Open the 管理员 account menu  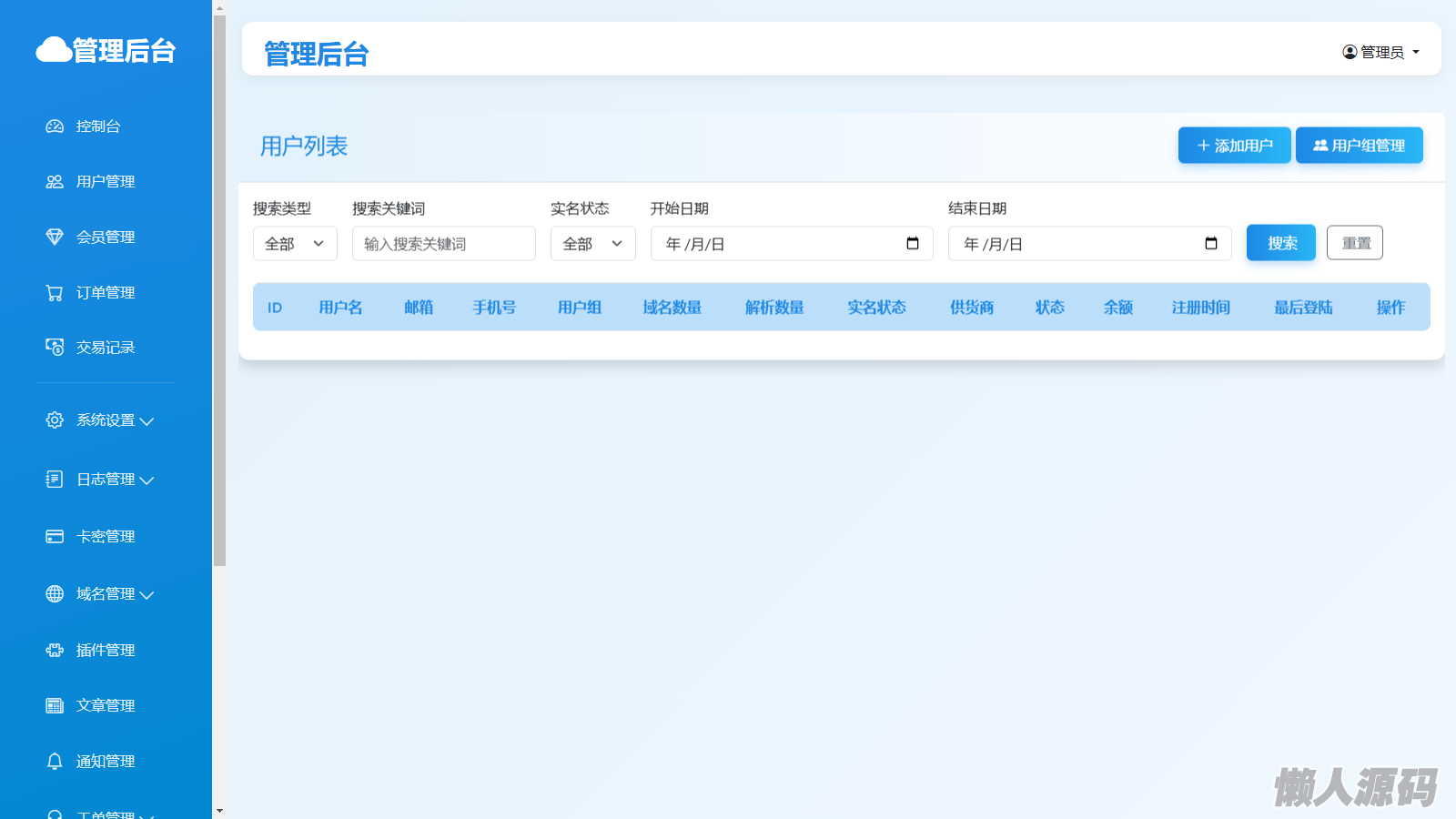1380,53
